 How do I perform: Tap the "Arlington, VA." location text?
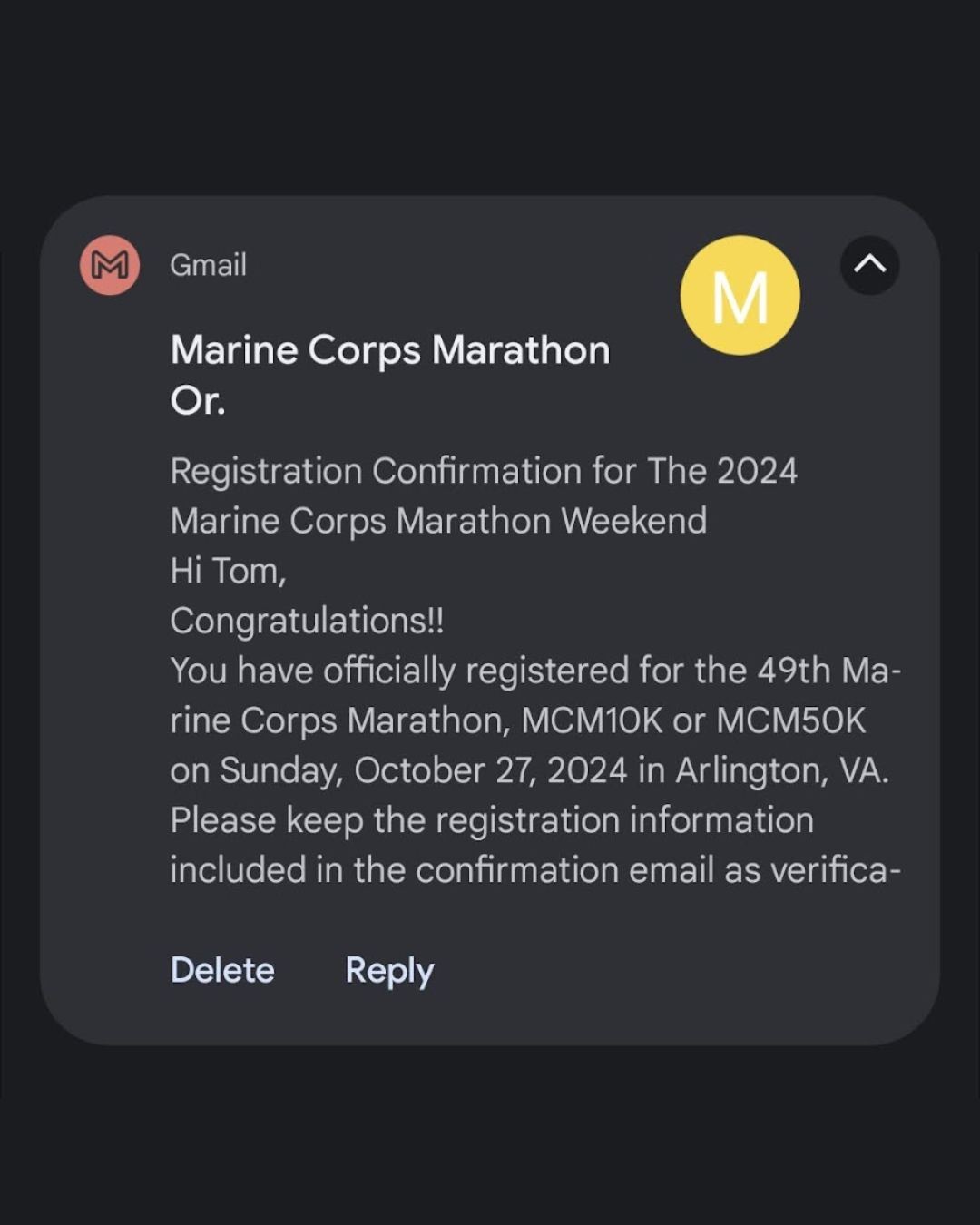tap(782, 770)
